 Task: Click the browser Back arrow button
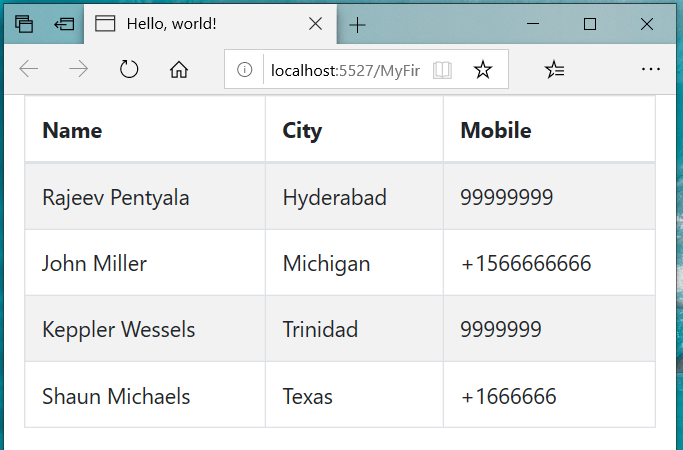click(x=29, y=69)
